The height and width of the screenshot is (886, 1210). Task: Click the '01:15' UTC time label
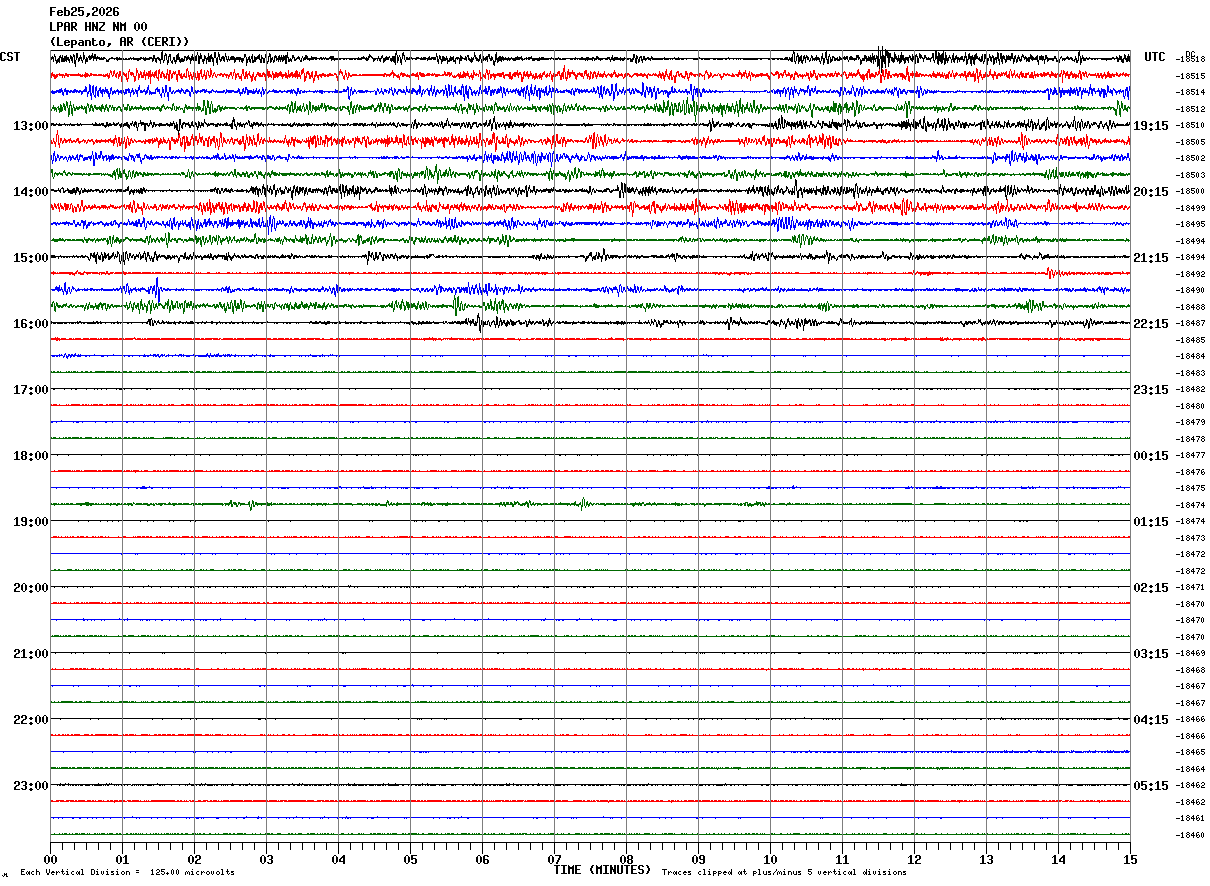click(1151, 522)
